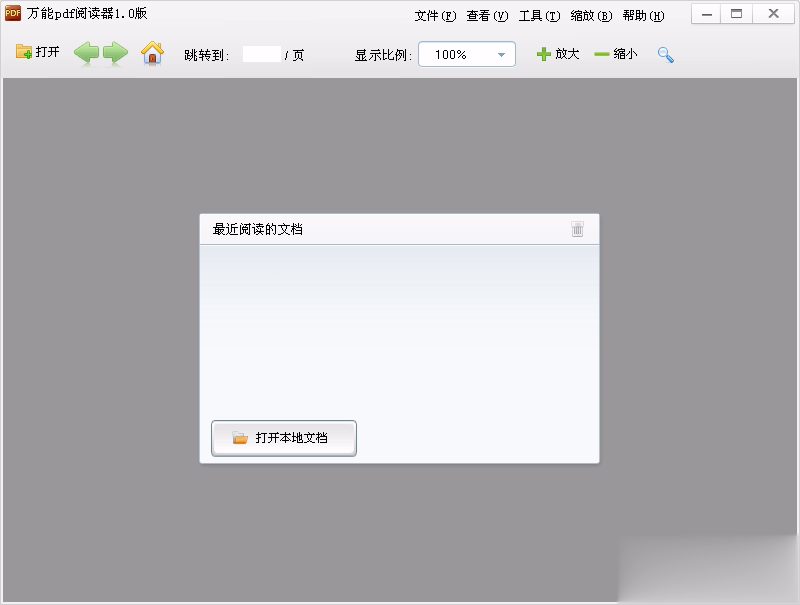Open the 工具 menu
The width and height of the screenshot is (800, 605).
pyautogui.click(x=538, y=15)
